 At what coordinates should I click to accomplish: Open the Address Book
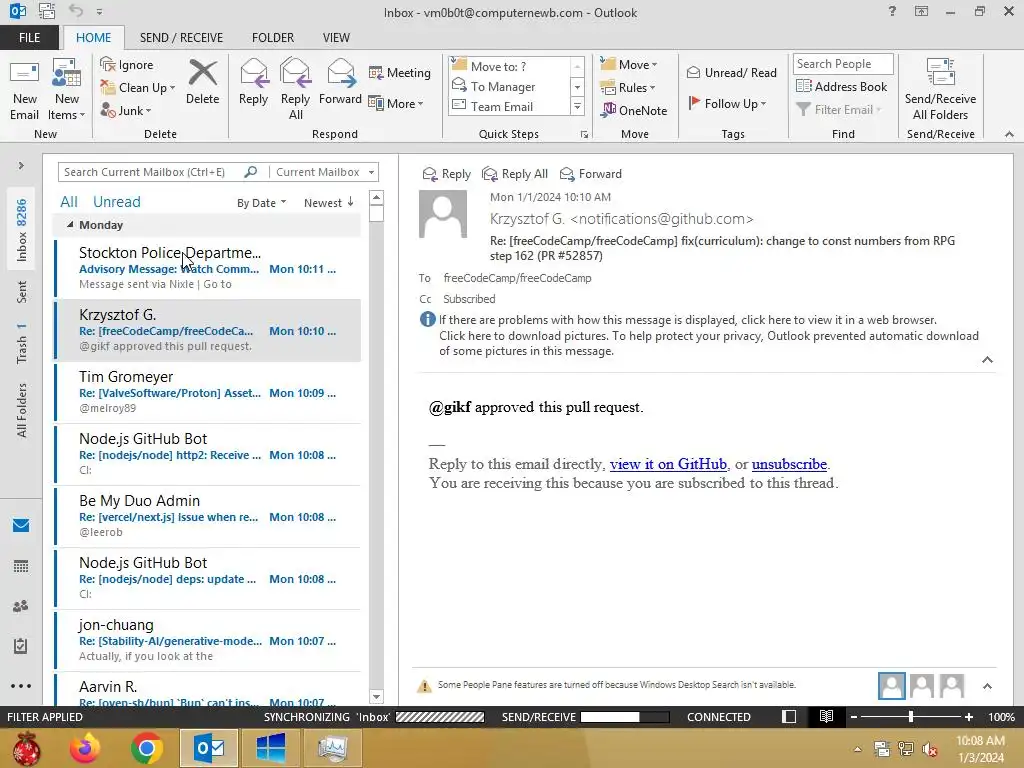coord(841,86)
